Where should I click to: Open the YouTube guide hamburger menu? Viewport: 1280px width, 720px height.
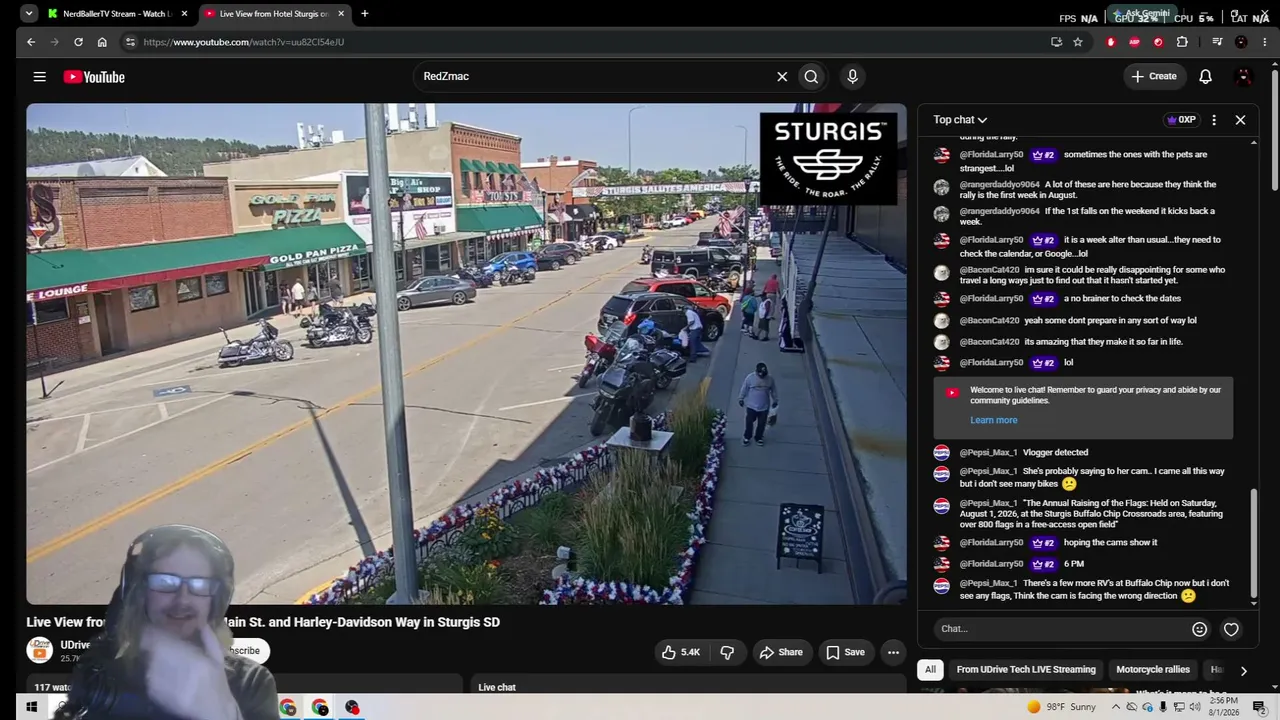tap(39, 77)
